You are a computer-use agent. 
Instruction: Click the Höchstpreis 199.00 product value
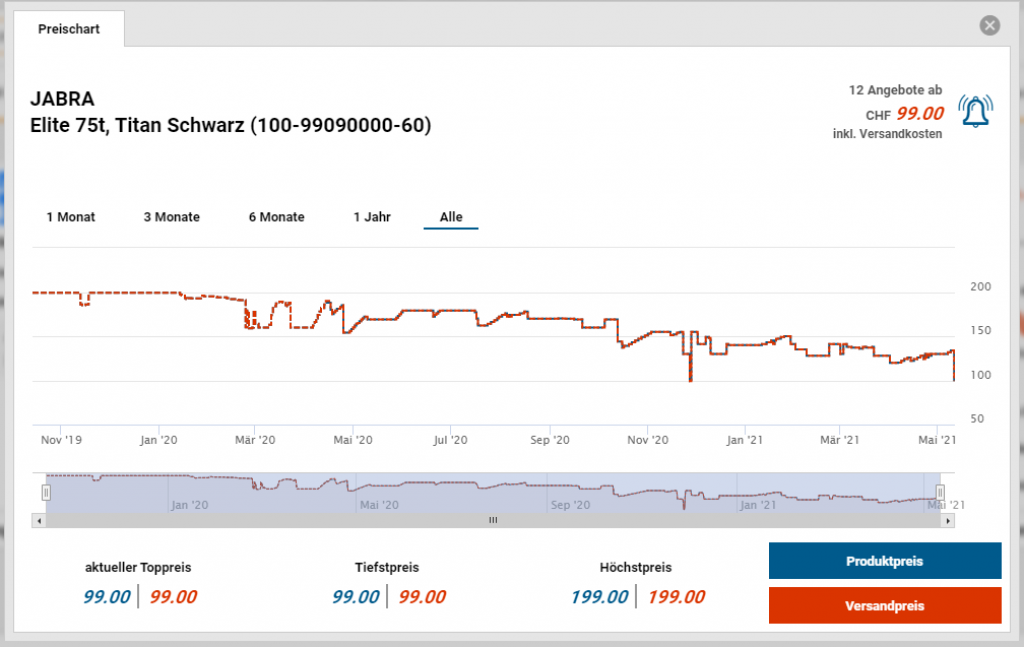pos(600,597)
